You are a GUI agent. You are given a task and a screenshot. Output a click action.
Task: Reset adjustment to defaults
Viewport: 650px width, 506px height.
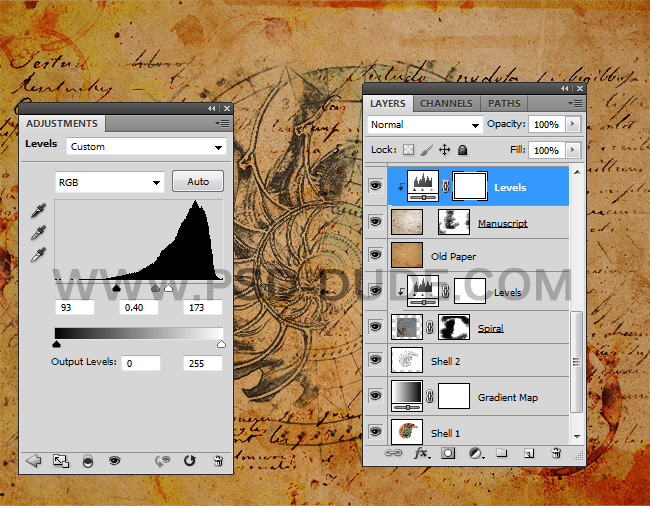pos(190,460)
